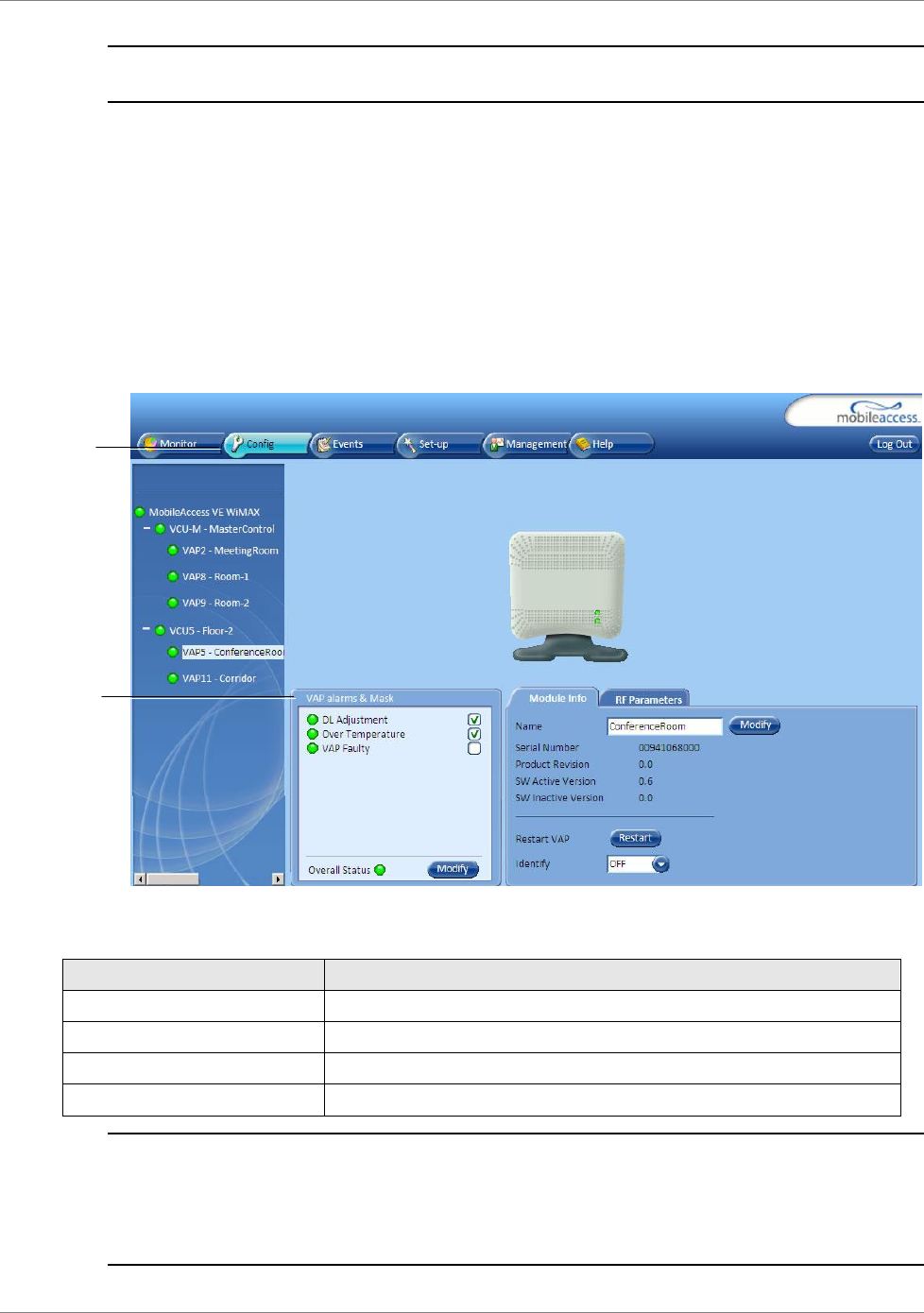The height and width of the screenshot is (1313, 924).
Task: Click the Config wrench icon
Action: tap(236, 444)
